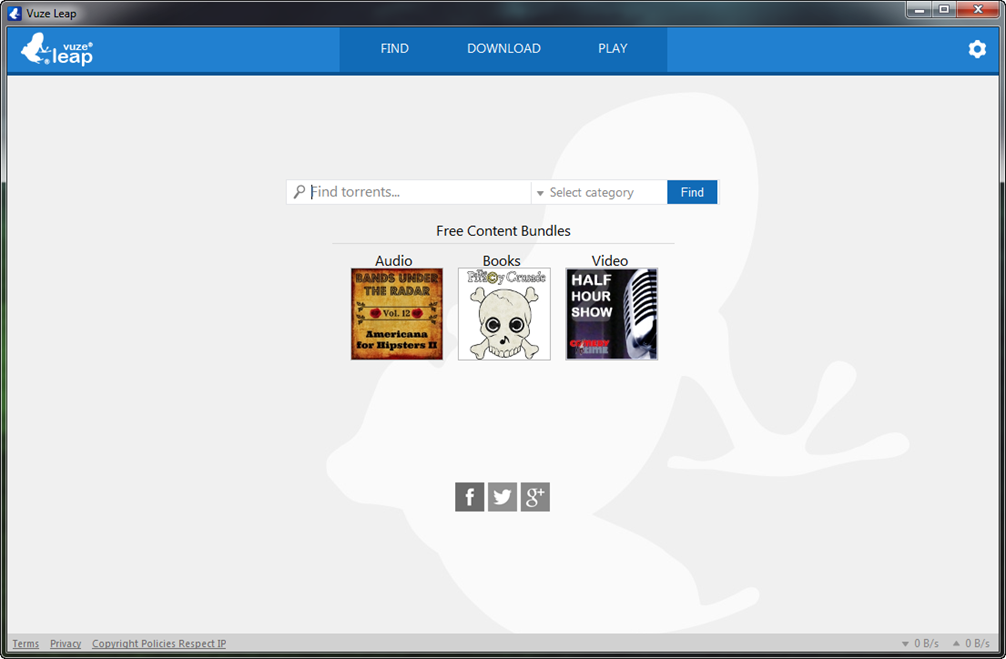Switch to the PLAY tab
Screen dimensions: 1006x659
[613, 49]
